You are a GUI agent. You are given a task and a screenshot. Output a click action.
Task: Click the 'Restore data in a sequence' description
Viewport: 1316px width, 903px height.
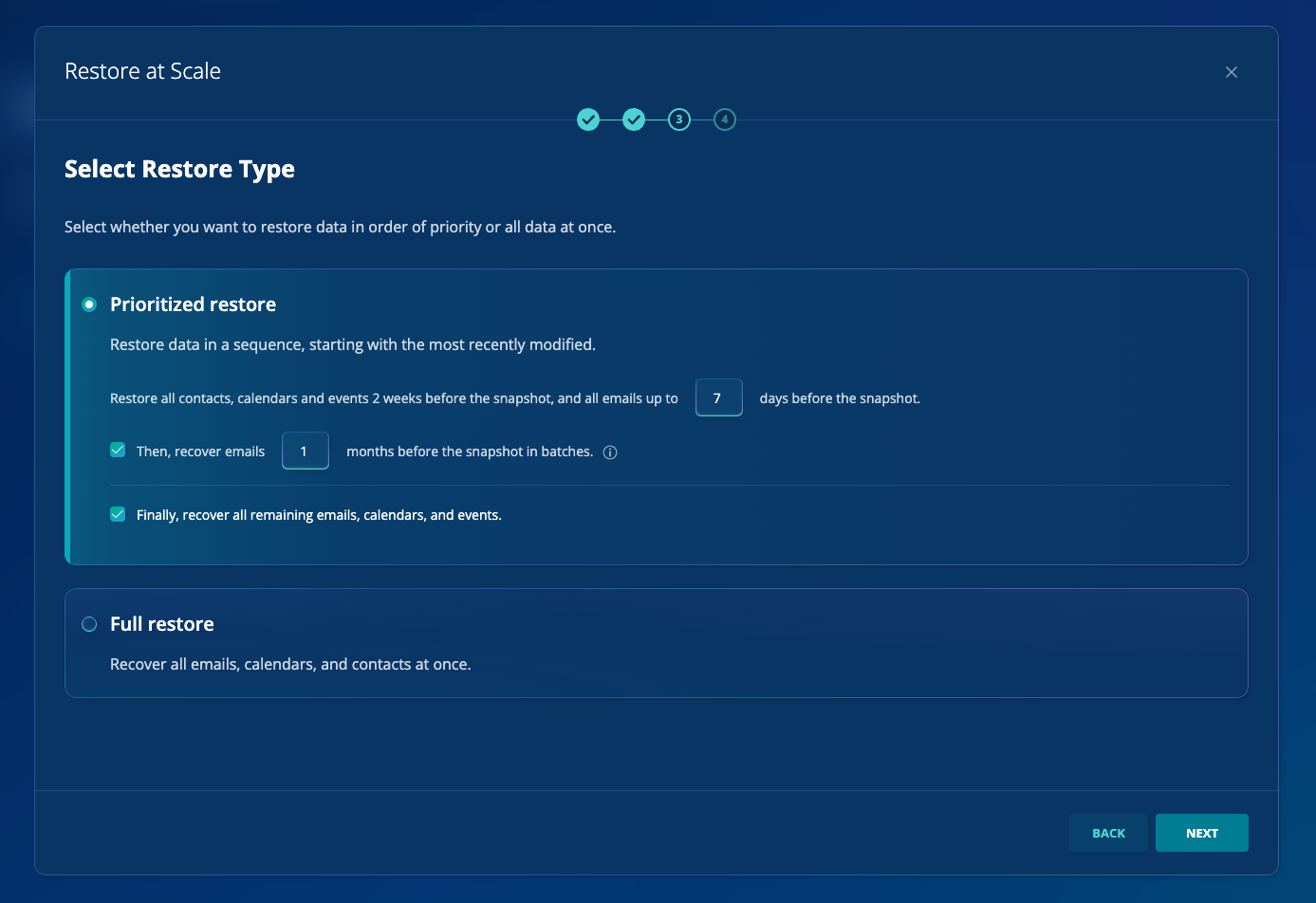[x=353, y=344]
